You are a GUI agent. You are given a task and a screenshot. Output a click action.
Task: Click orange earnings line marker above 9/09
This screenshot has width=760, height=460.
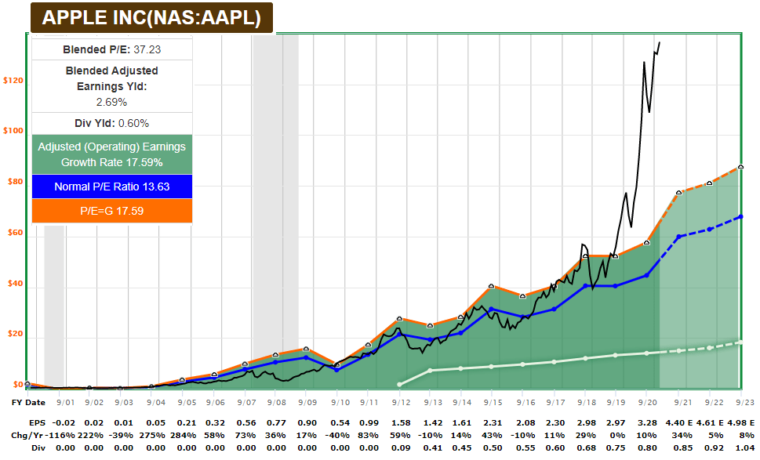306,349
